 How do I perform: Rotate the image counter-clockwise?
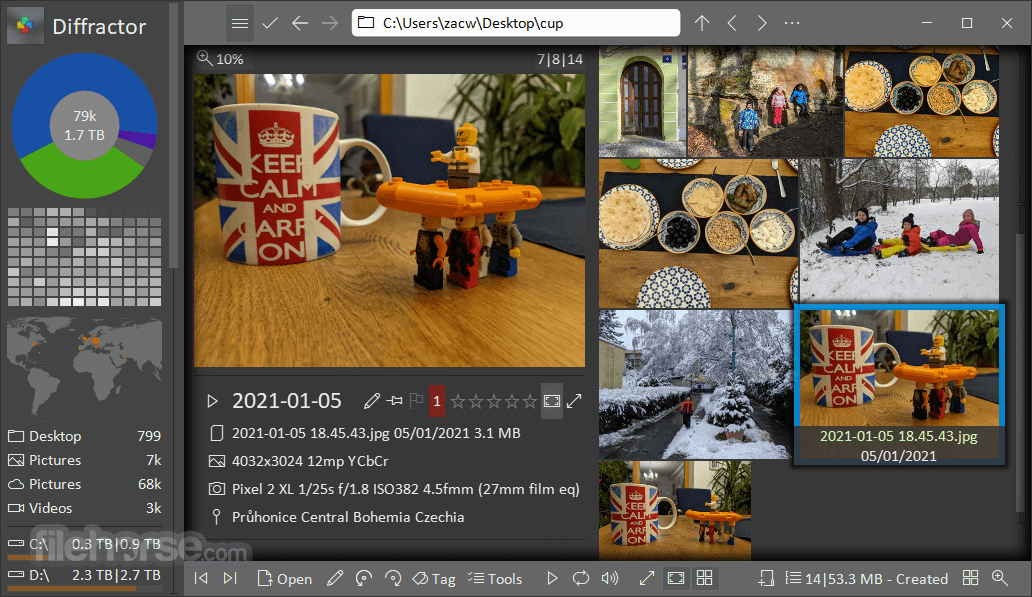[363, 579]
